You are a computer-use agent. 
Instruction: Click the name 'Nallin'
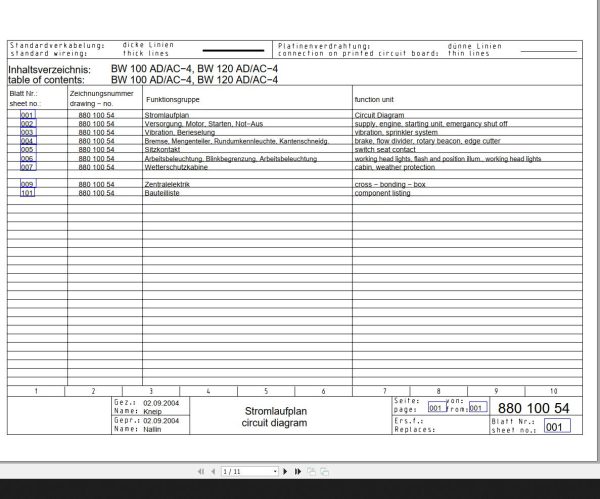[x=152, y=429]
